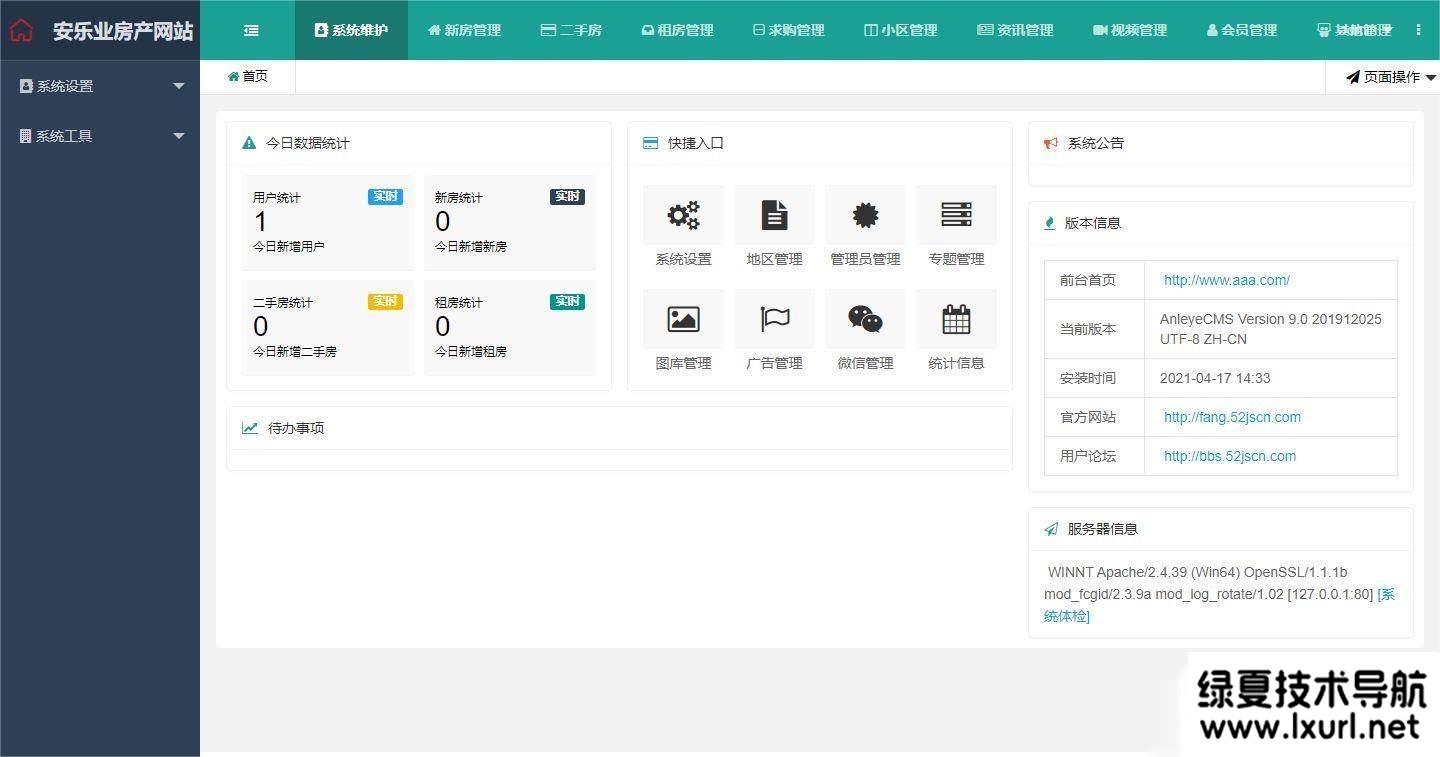The width and height of the screenshot is (1440, 757).
Task: Open the 专题管理 server shortcut icon
Action: pyautogui.click(x=957, y=215)
